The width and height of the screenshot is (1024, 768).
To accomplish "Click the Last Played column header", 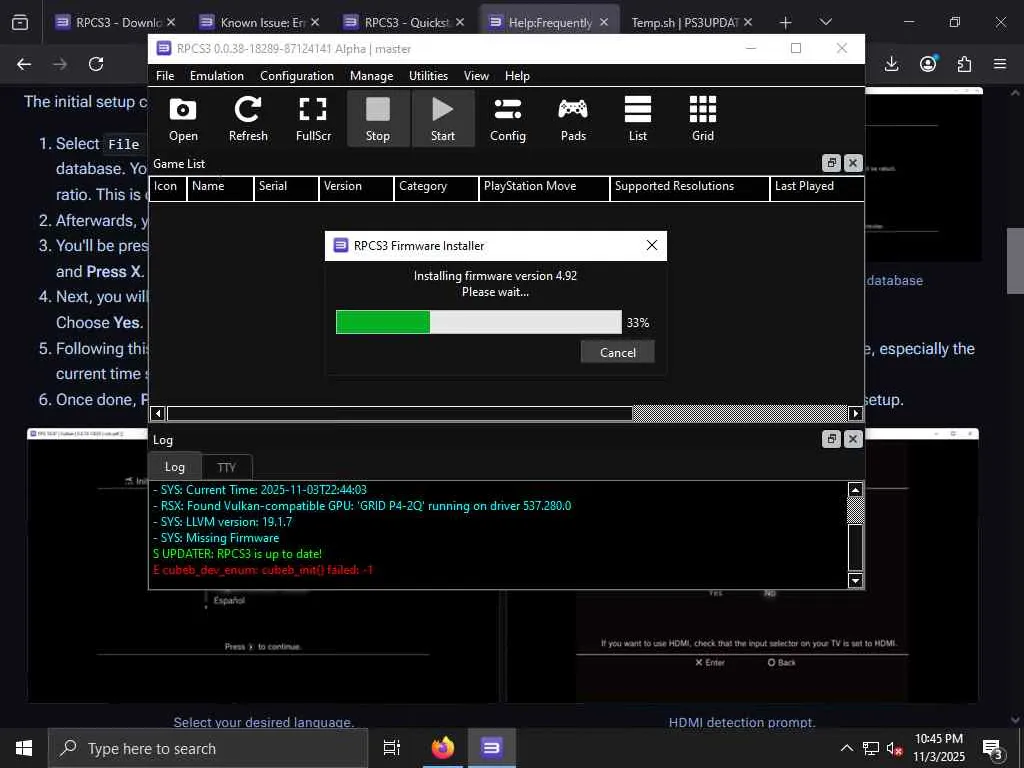I will (x=817, y=186).
